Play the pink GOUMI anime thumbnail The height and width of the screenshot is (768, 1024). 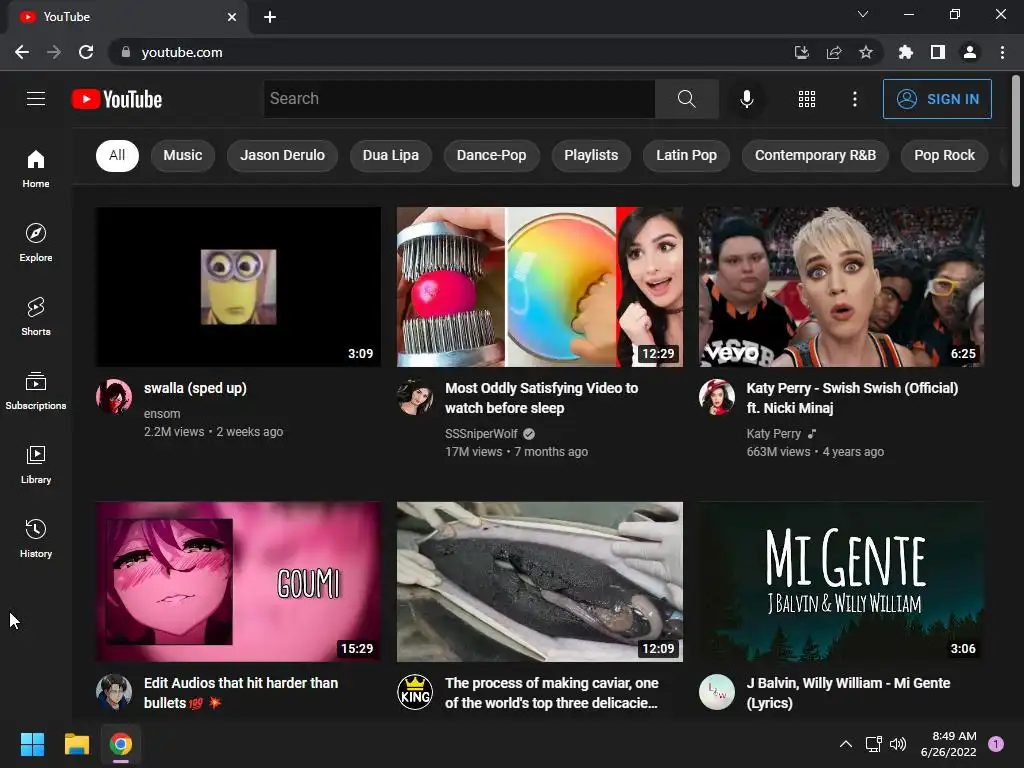(238, 582)
